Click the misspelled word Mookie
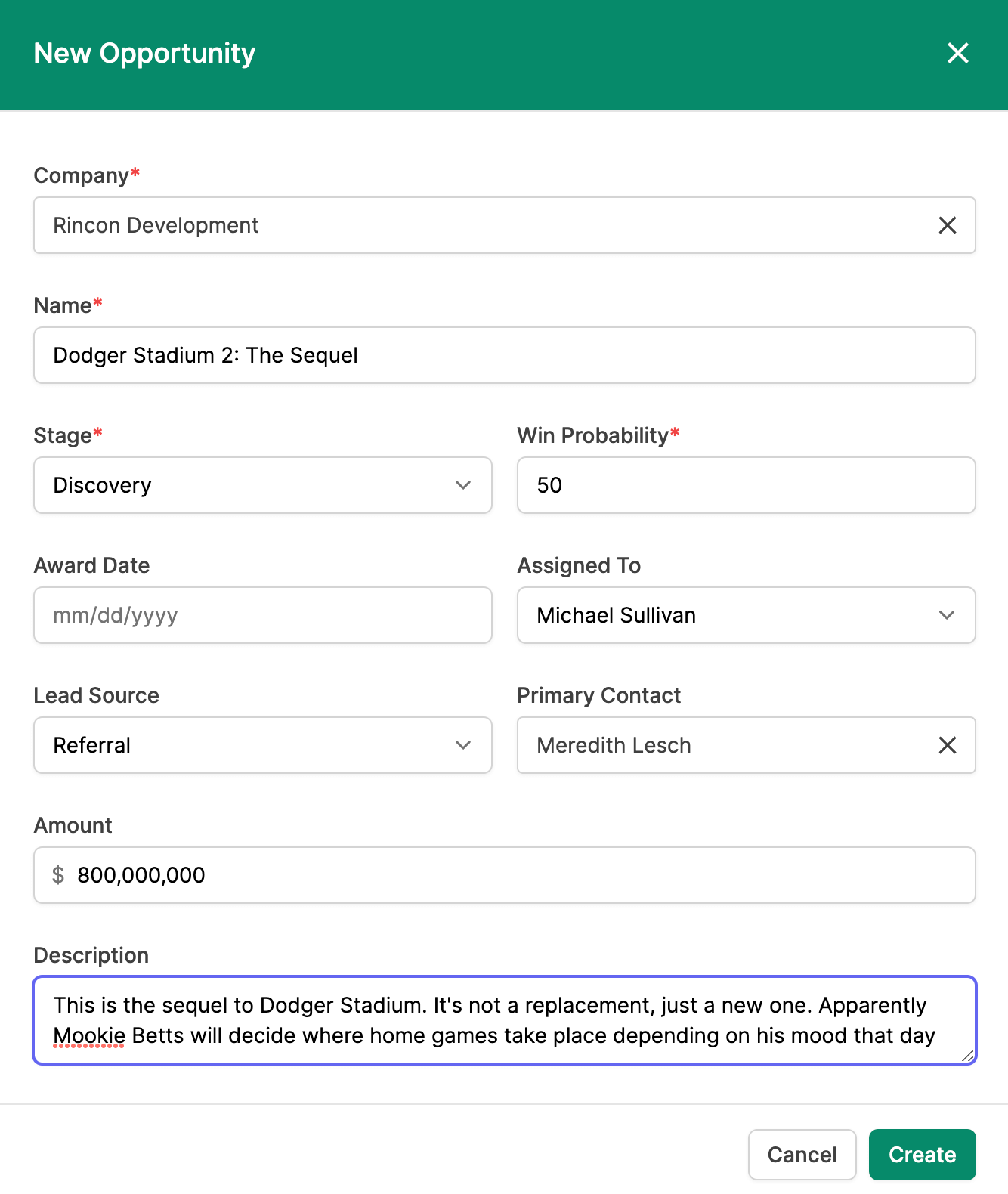The image size is (1008, 1194). (x=89, y=1035)
